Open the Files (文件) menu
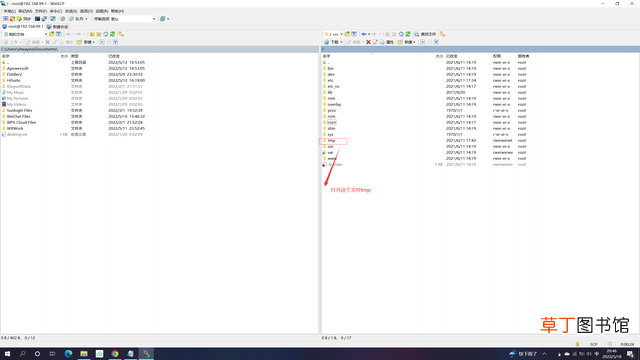 tap(41, 11)
